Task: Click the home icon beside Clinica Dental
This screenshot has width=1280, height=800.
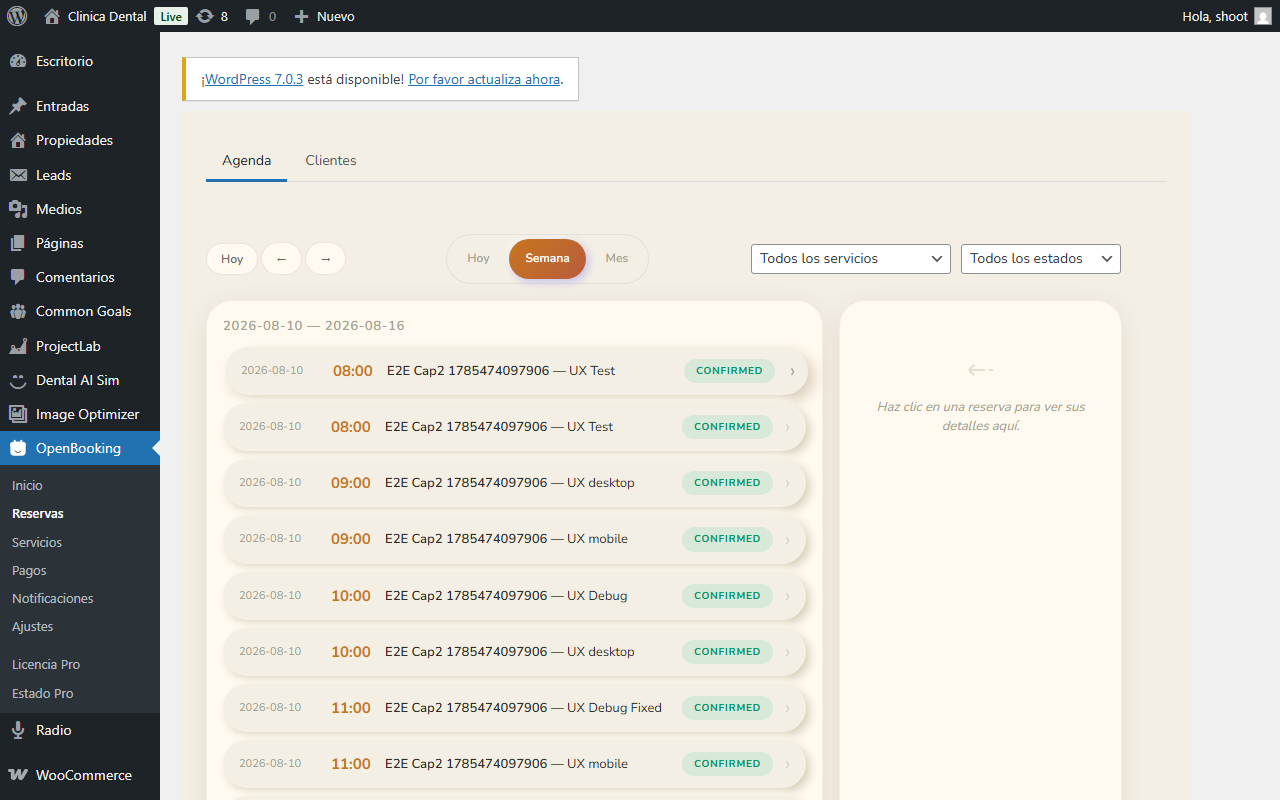Action: [52, 16]
